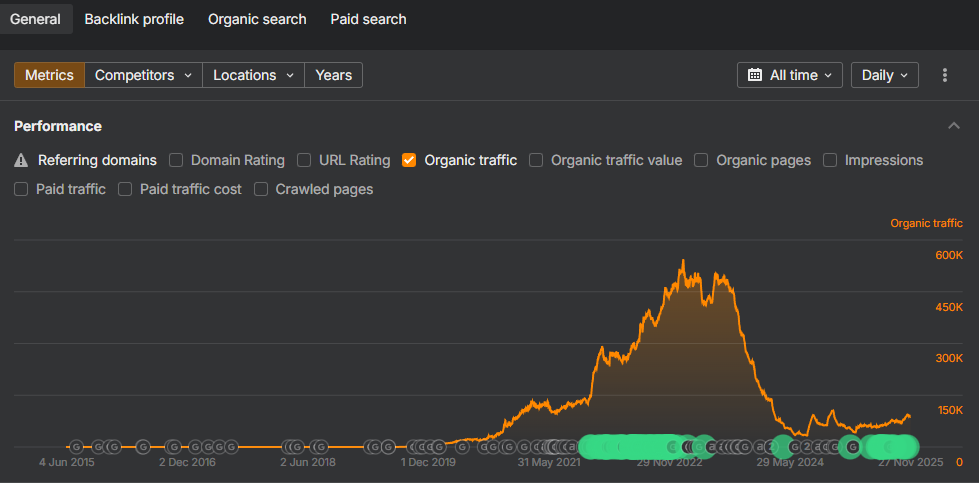Switch to the Backlink profile tab
Image resolution: width=979 pixels, height=483 pixels.
click(x=134, y=19)
